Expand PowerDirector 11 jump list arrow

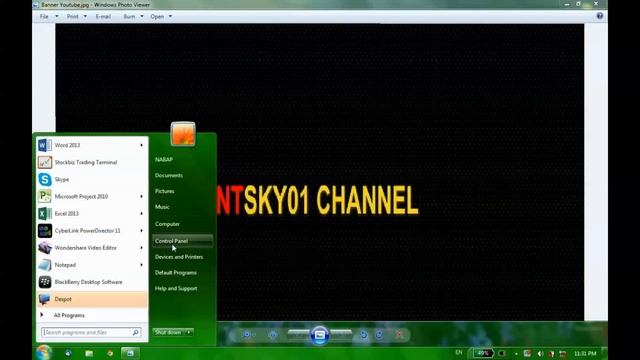tap(142, 231)
